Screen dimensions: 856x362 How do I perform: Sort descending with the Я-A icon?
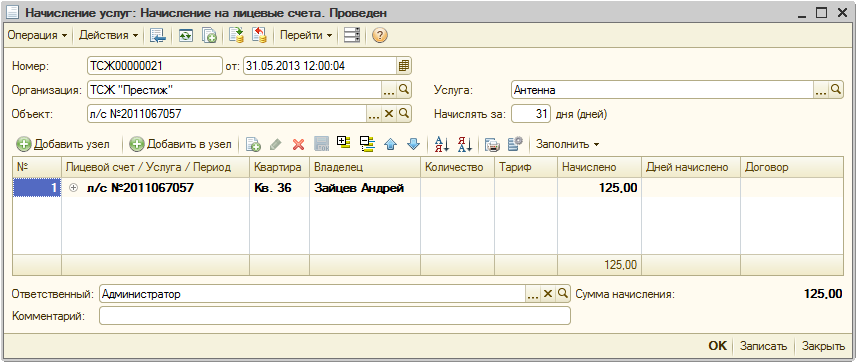click(x=465, y=144)
